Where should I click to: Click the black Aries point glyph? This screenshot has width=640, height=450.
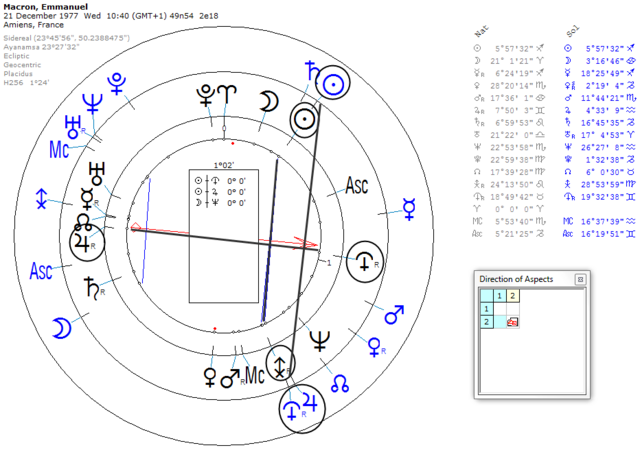point(227,95)
